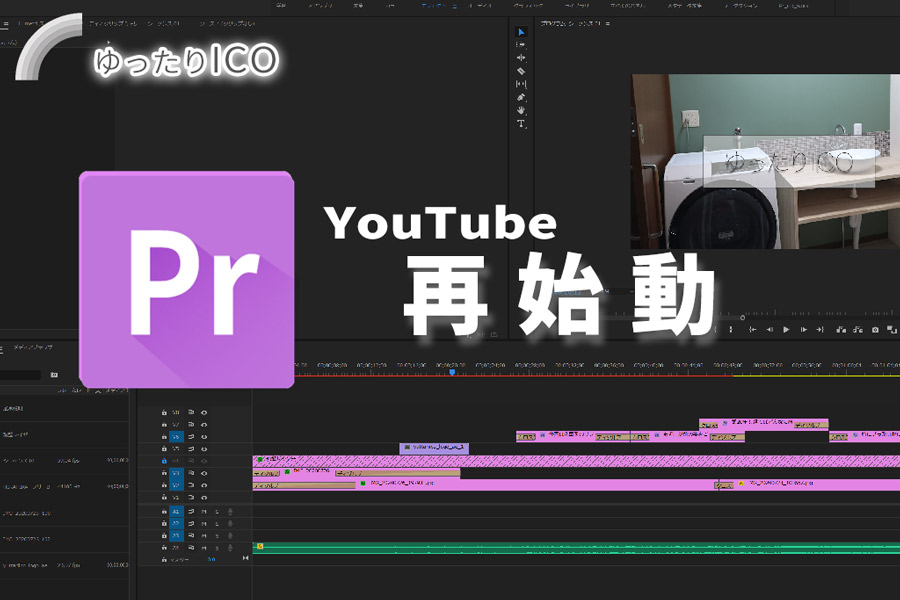900x600 pixels.
Task: Step back one frame in monitor
Action: tap(770, 330)
